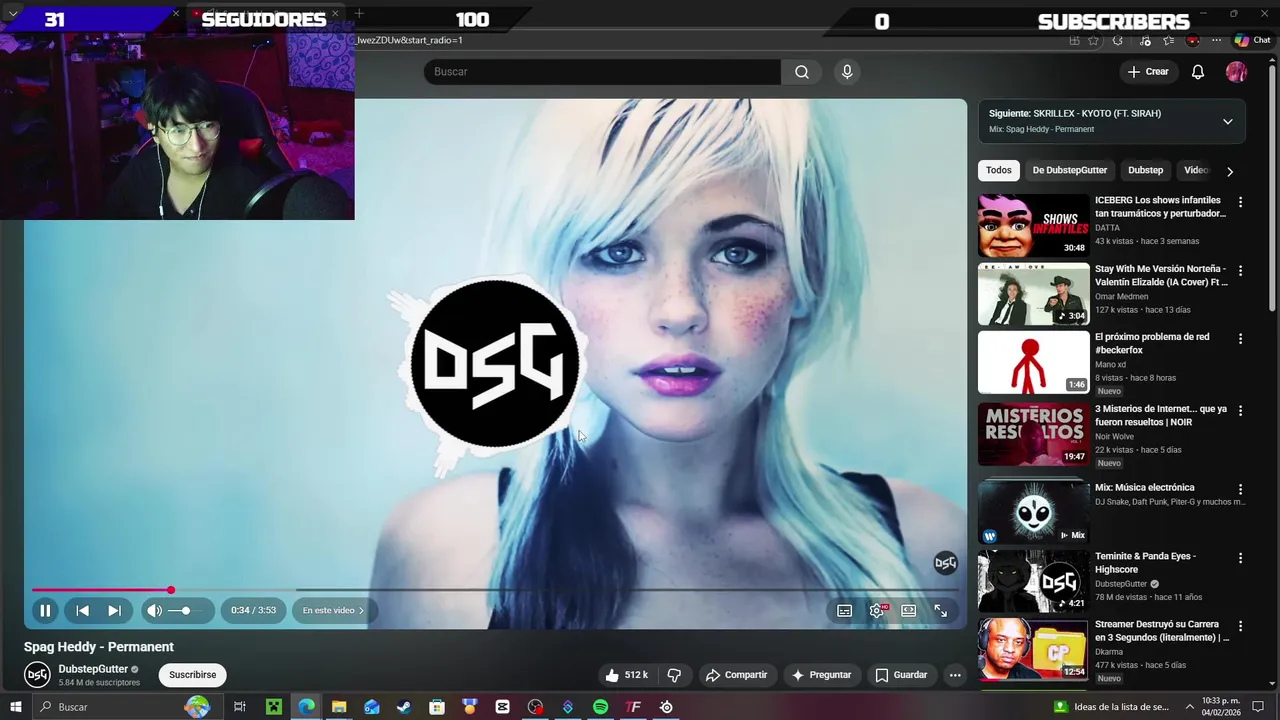Open the Compartir share button
1280x720 pixels.
(x=737, y=675)
